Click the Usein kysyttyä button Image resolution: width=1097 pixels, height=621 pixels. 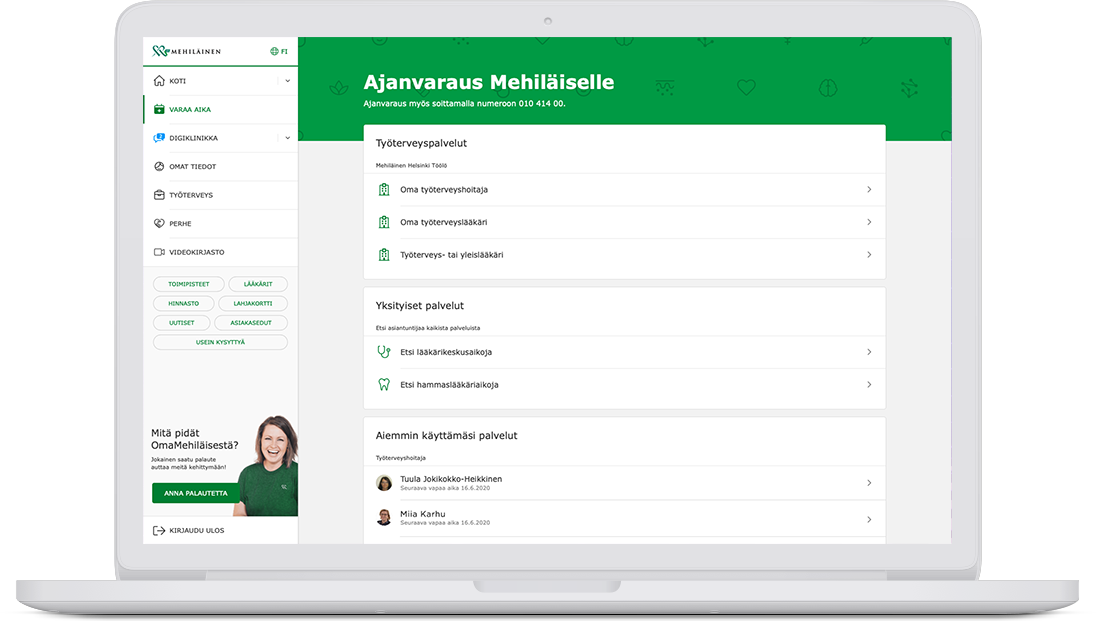click(x=220, y=343)
